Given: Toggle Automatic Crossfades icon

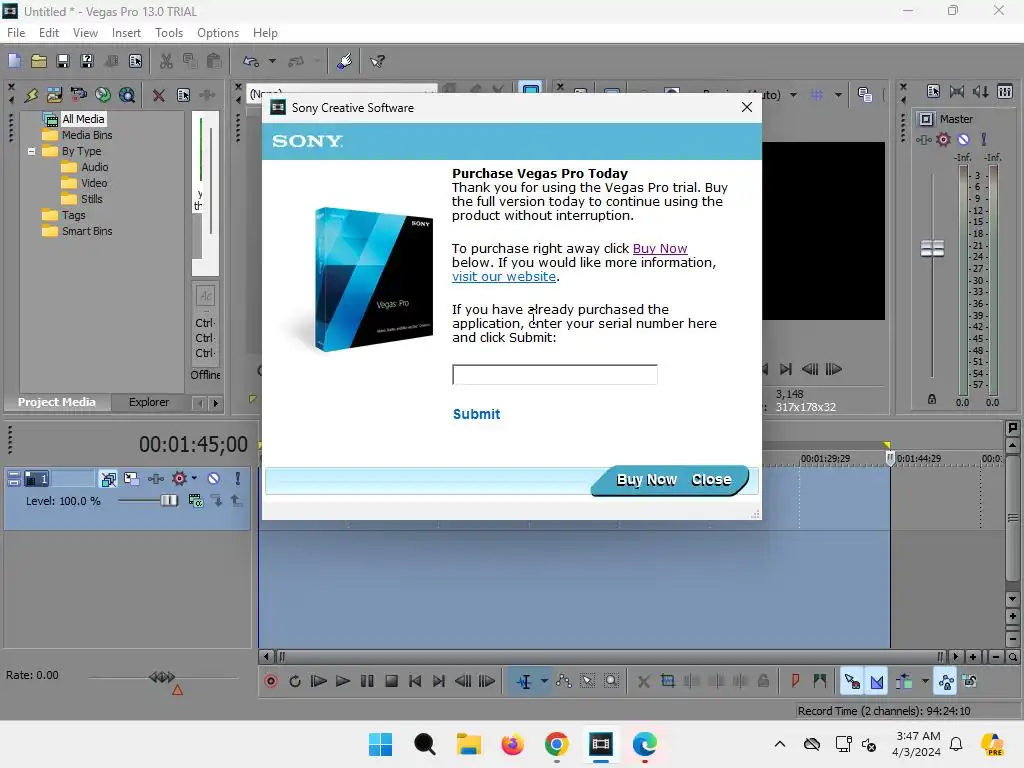Looking at the screenshot, I should coord(876,682).
